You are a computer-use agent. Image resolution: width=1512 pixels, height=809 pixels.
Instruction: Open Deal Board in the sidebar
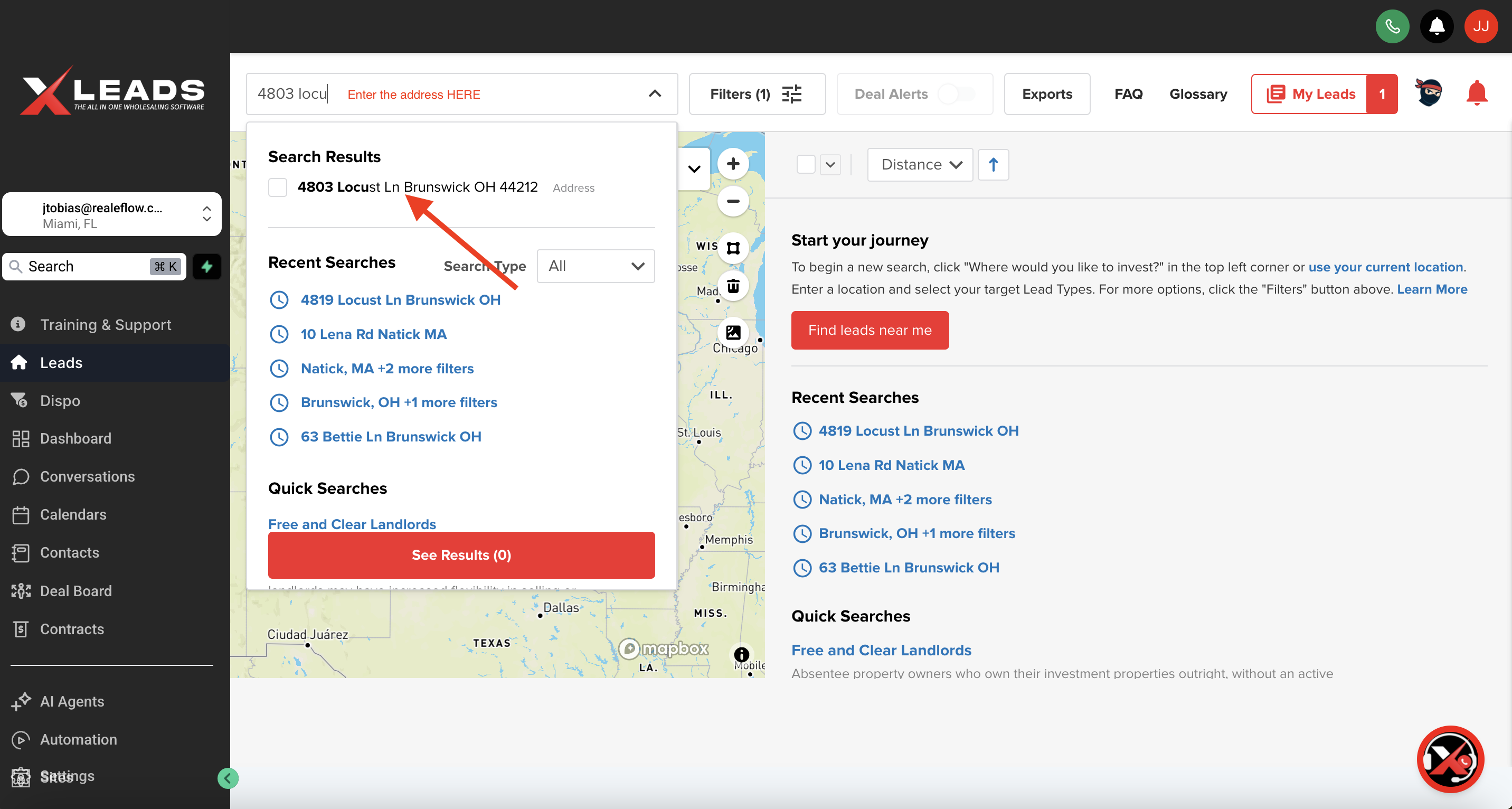click(75, 590)
